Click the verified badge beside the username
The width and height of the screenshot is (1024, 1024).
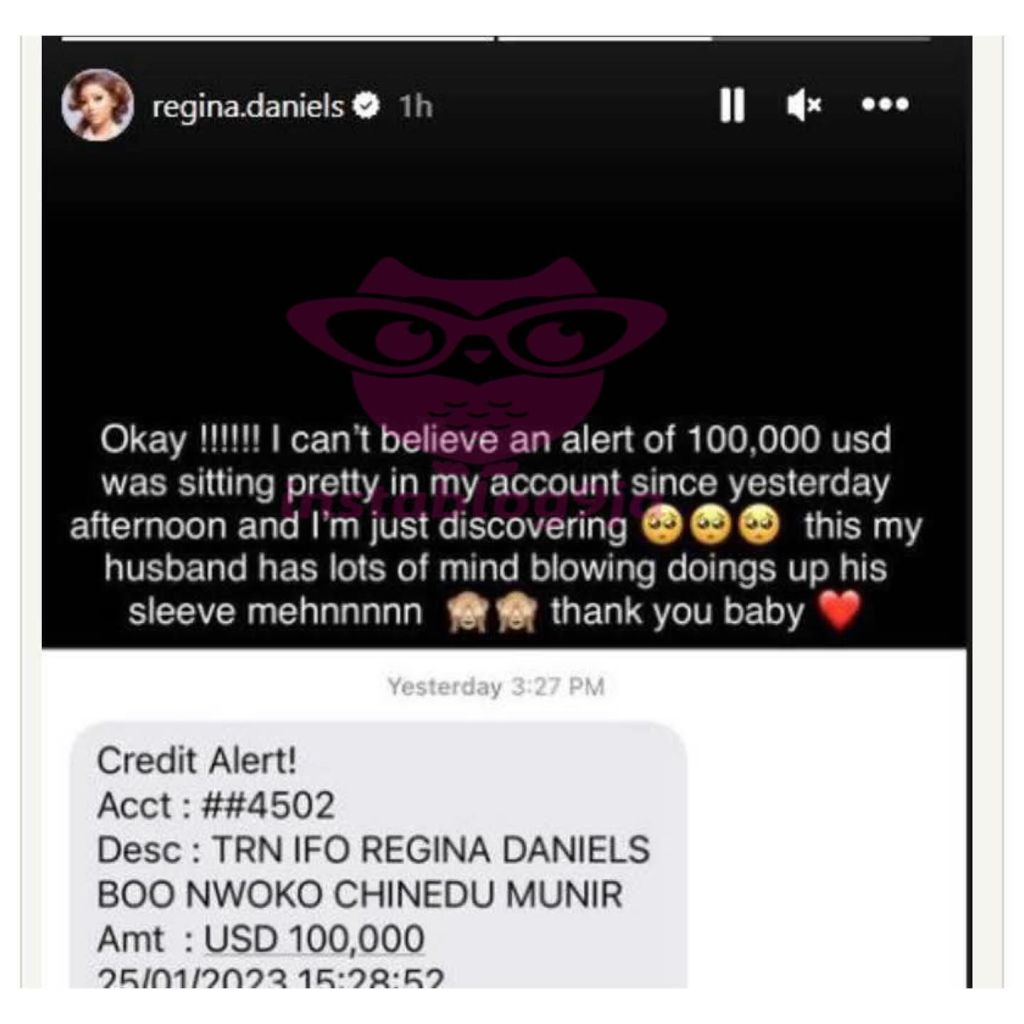pos(366,105)
